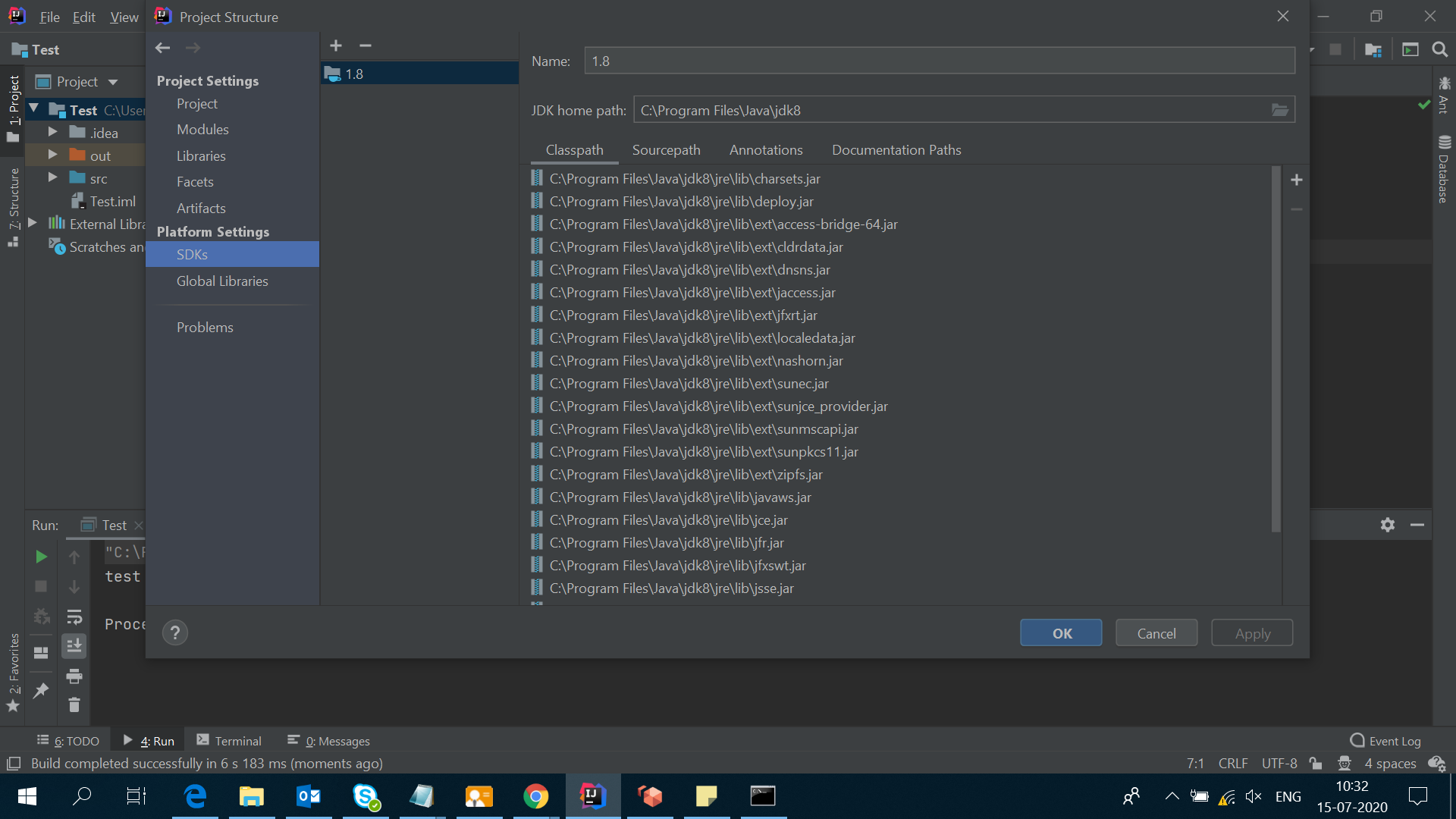Select the Annotations tab
This screenshot has height=819, width=1456.
(x=766, y=149)
